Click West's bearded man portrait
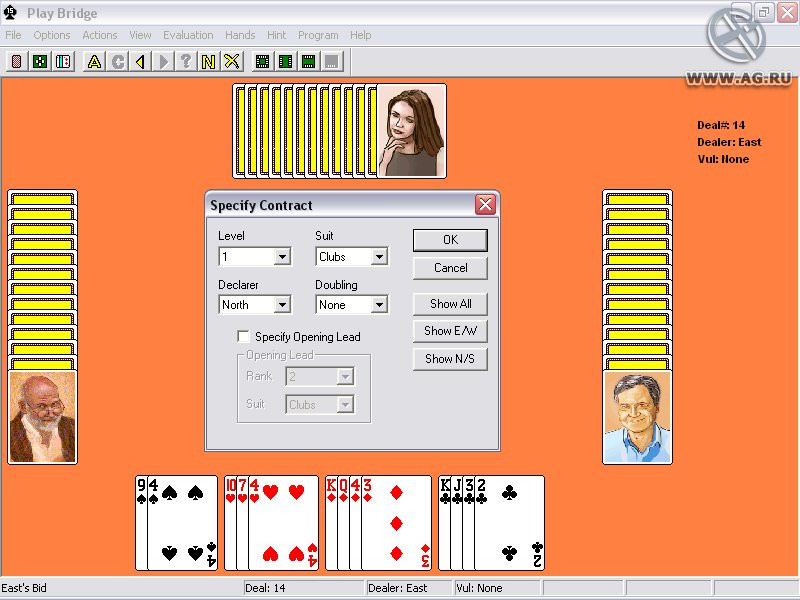The height and width of the screenshot is (600, 800). pos(42,417)
